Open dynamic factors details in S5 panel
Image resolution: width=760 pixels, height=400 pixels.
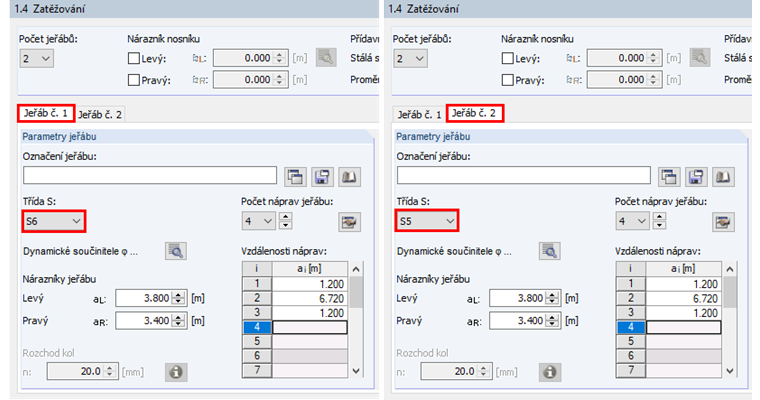point(549,251)
